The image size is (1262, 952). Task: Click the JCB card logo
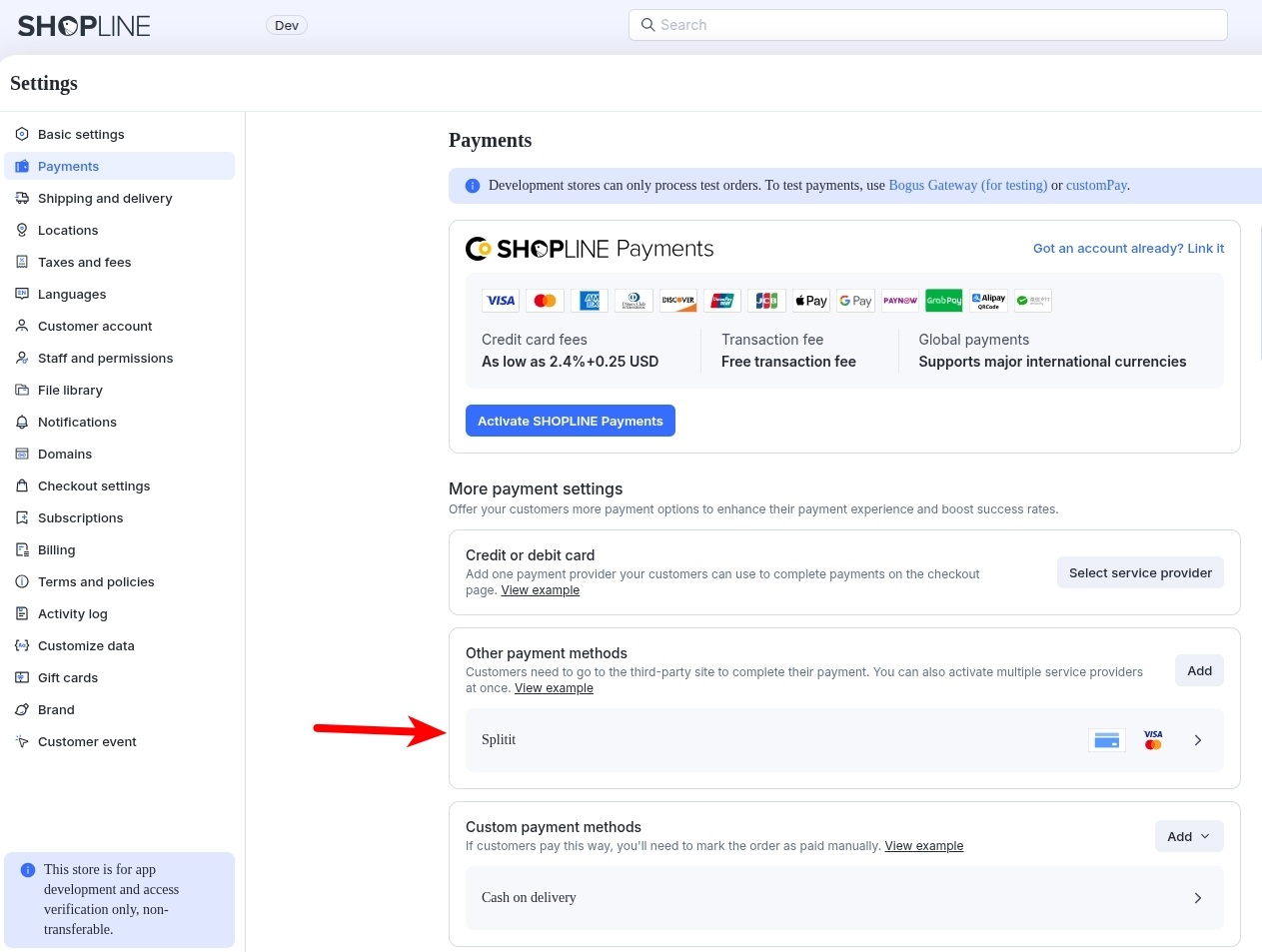[x=766, y=301]
